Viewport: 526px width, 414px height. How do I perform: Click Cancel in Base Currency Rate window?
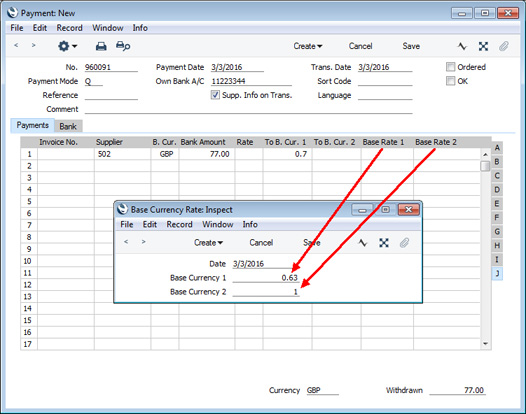[261, 243]
